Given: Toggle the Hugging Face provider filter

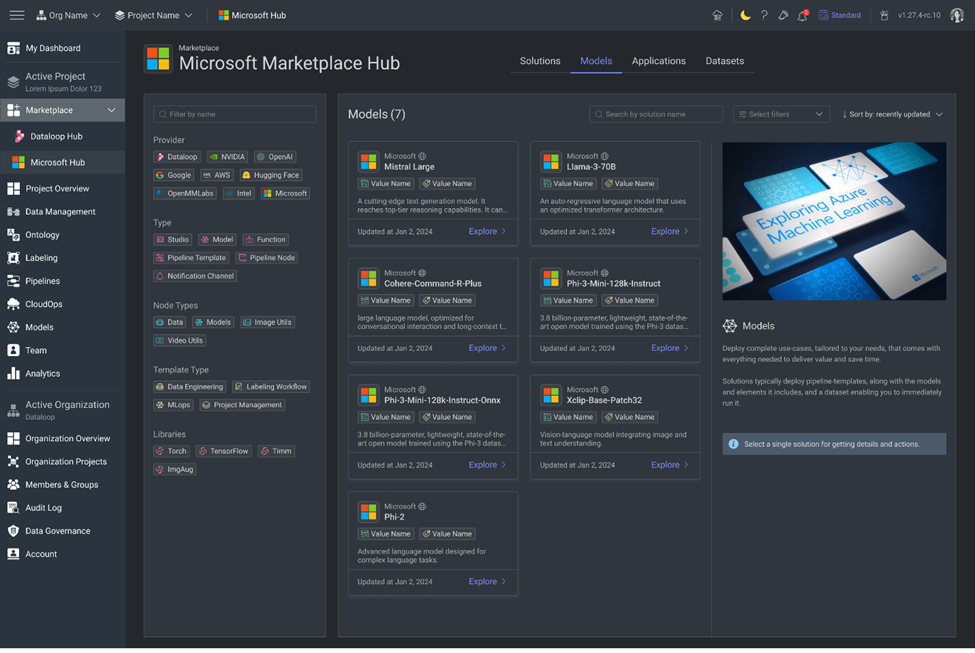Looking at the screenshot, I should coord(270,175).
